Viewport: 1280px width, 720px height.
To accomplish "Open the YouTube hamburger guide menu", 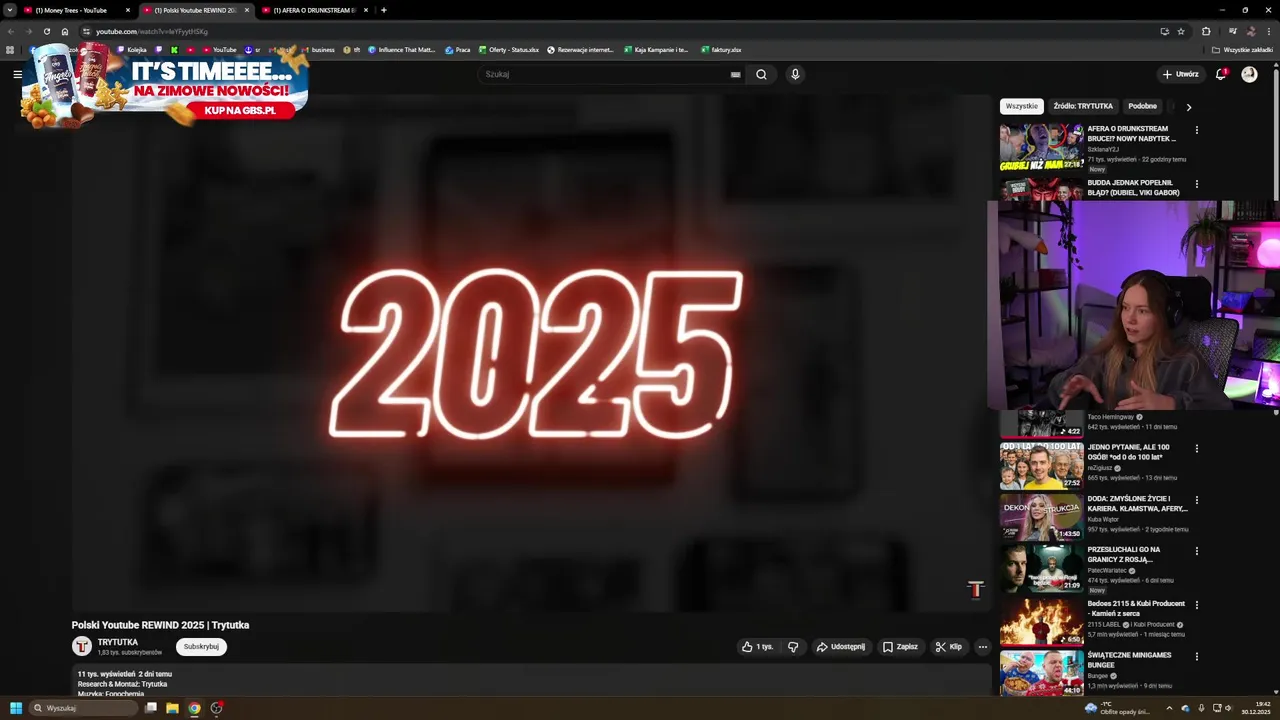I will [17, 74].
